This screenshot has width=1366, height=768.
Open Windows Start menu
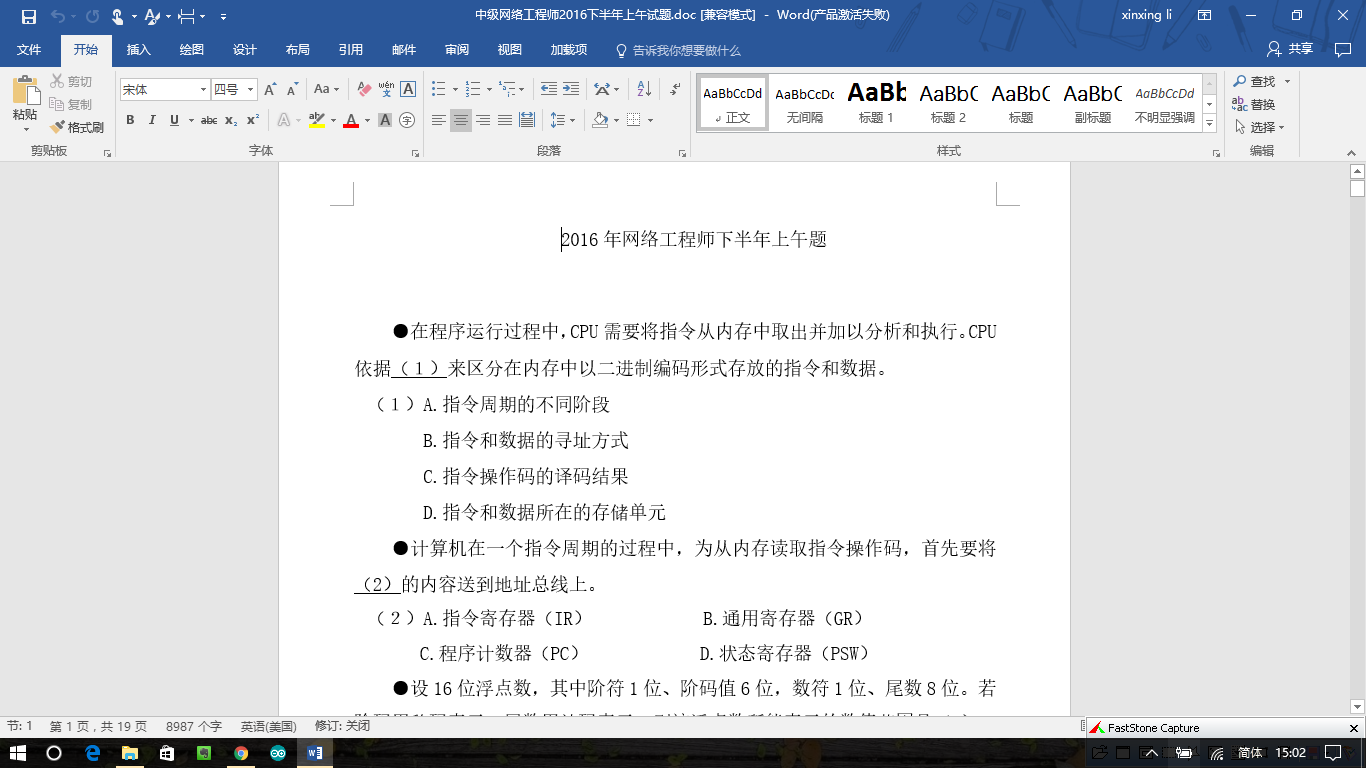click(x=19, y=753)
